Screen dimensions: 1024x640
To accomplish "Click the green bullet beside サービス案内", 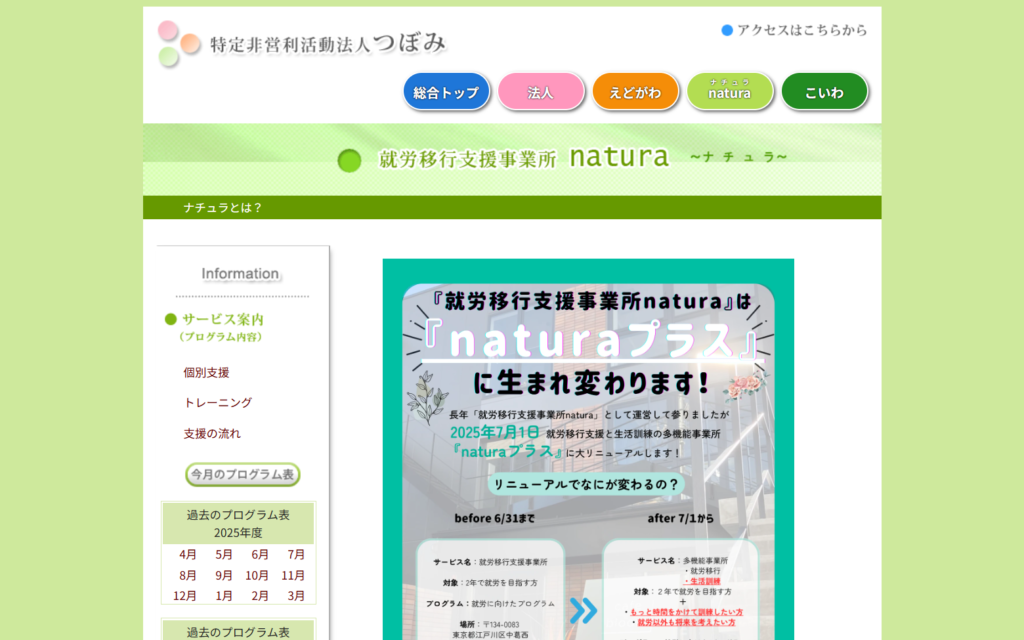I will click(171, 319).
